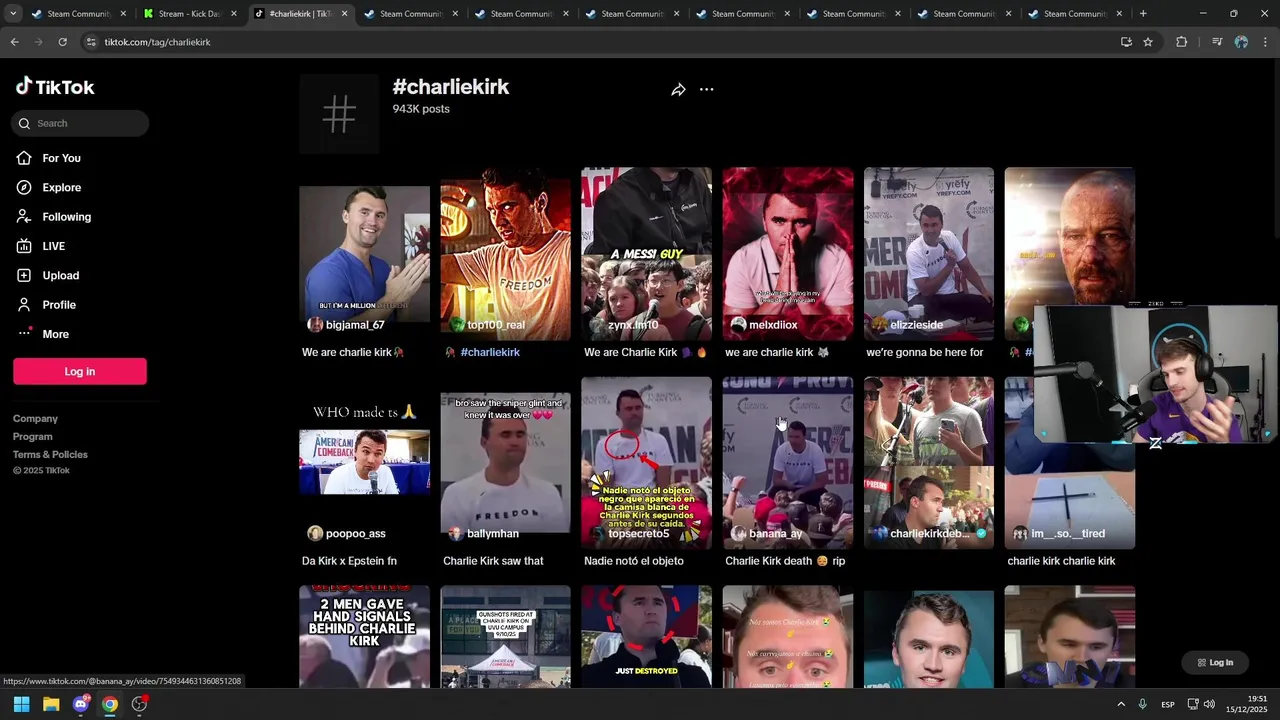Expand the tab search dropdown arrow
Viewport: 1280px width, 720px height.
pos(13,14)
